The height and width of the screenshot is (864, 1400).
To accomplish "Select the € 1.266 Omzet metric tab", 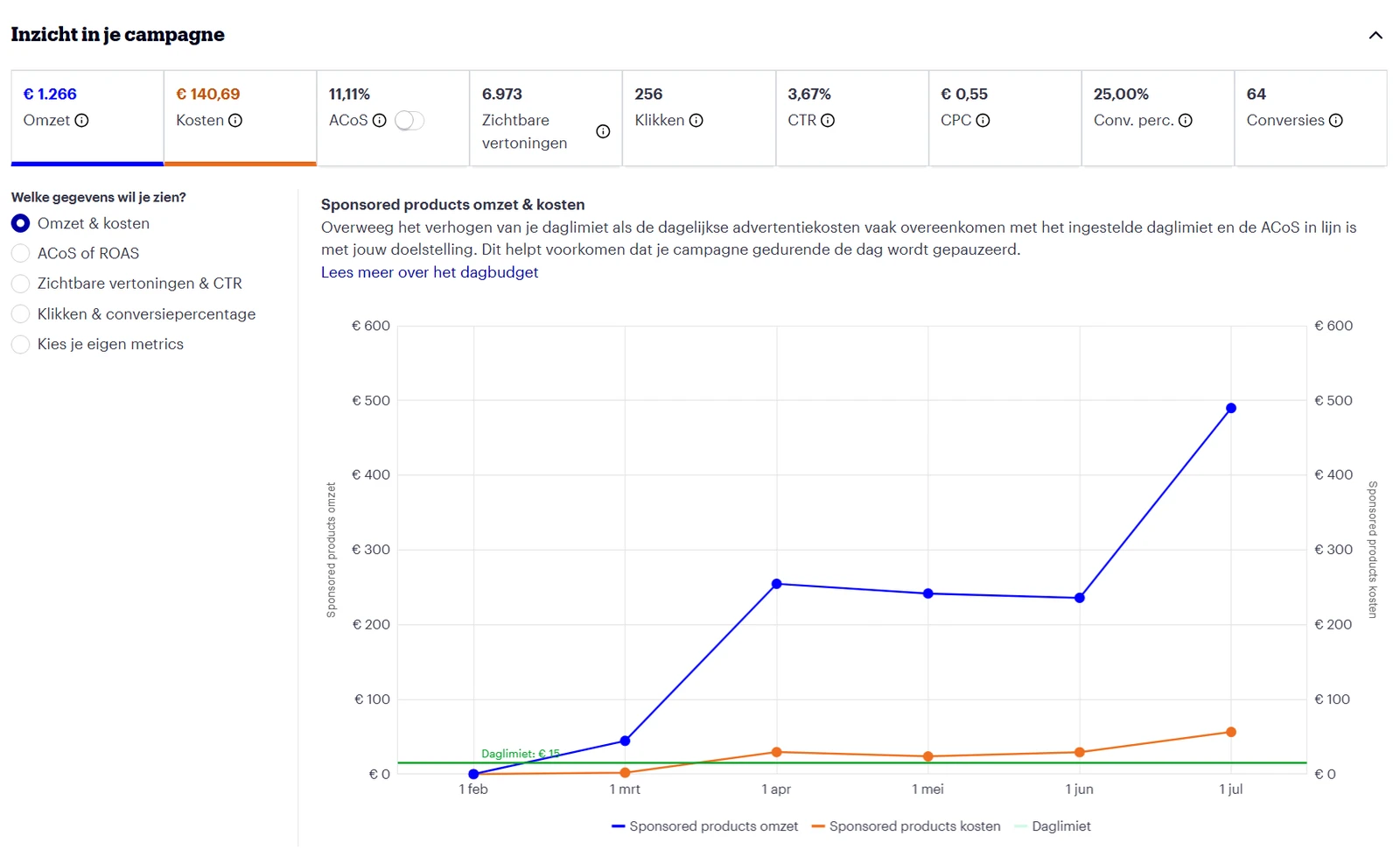I will coord(87,118).
